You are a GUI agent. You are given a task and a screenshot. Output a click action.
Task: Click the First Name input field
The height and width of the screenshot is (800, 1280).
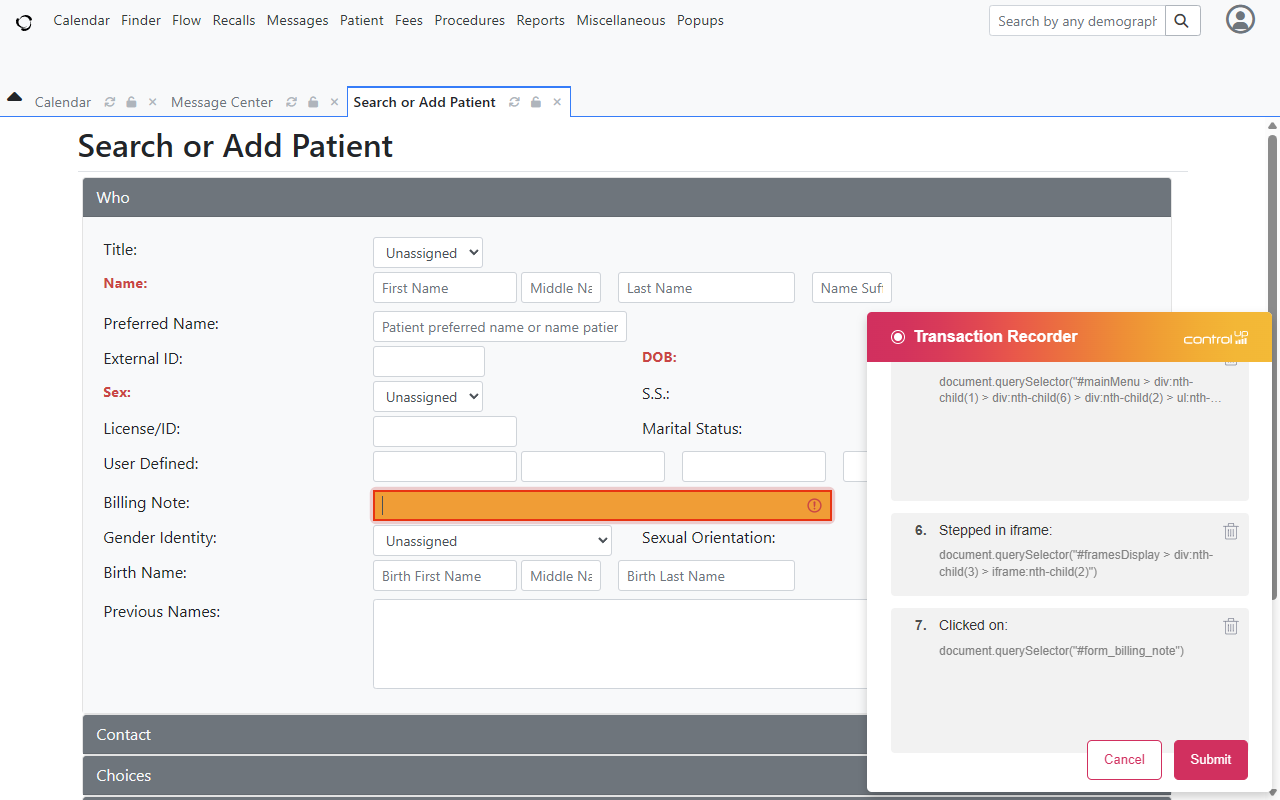(x=444, y=287)
